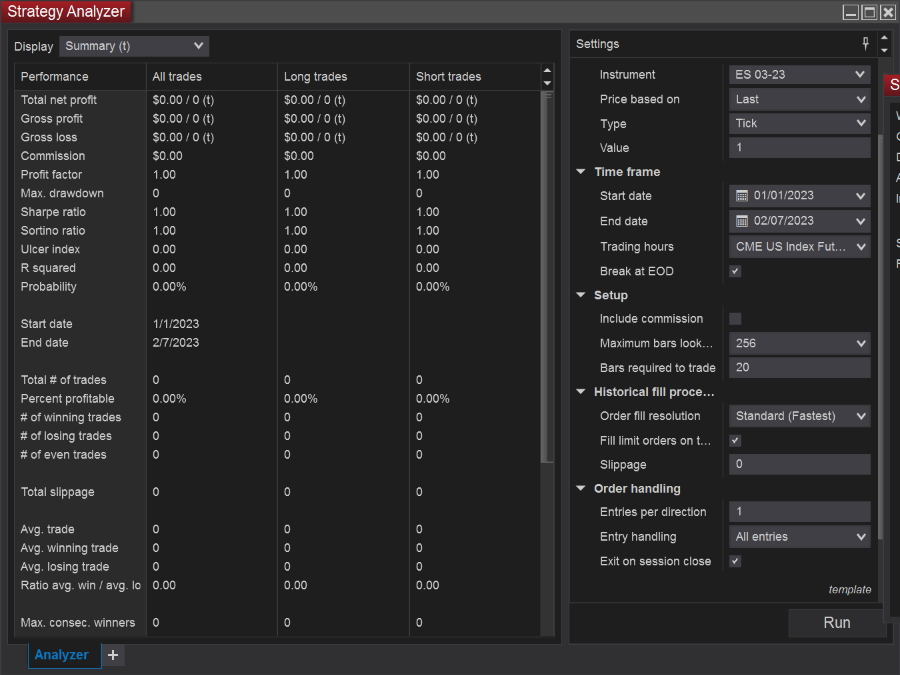Select the Sortino ratio row label
900x675 pixels.
pos(53,231)
